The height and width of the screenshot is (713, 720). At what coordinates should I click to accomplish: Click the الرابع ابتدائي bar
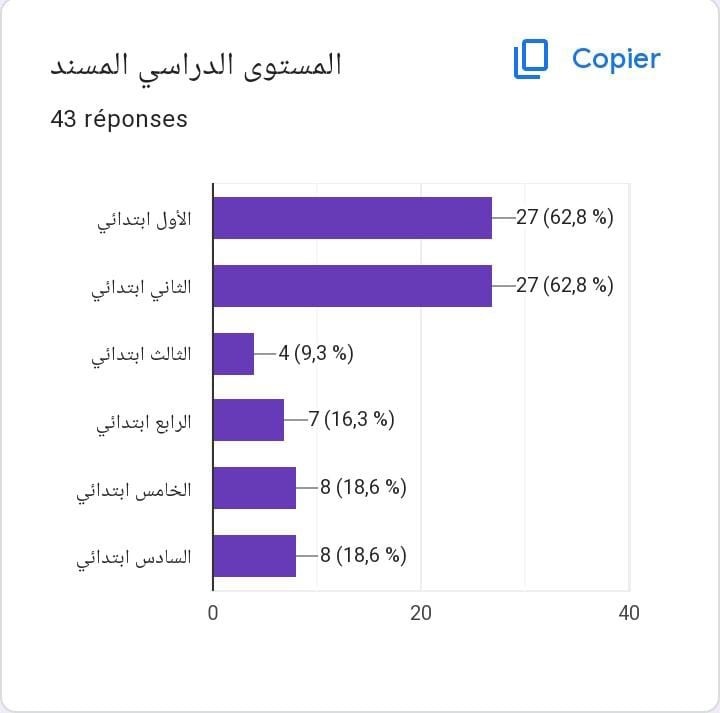pyautogui.click(x=249, y=420)
